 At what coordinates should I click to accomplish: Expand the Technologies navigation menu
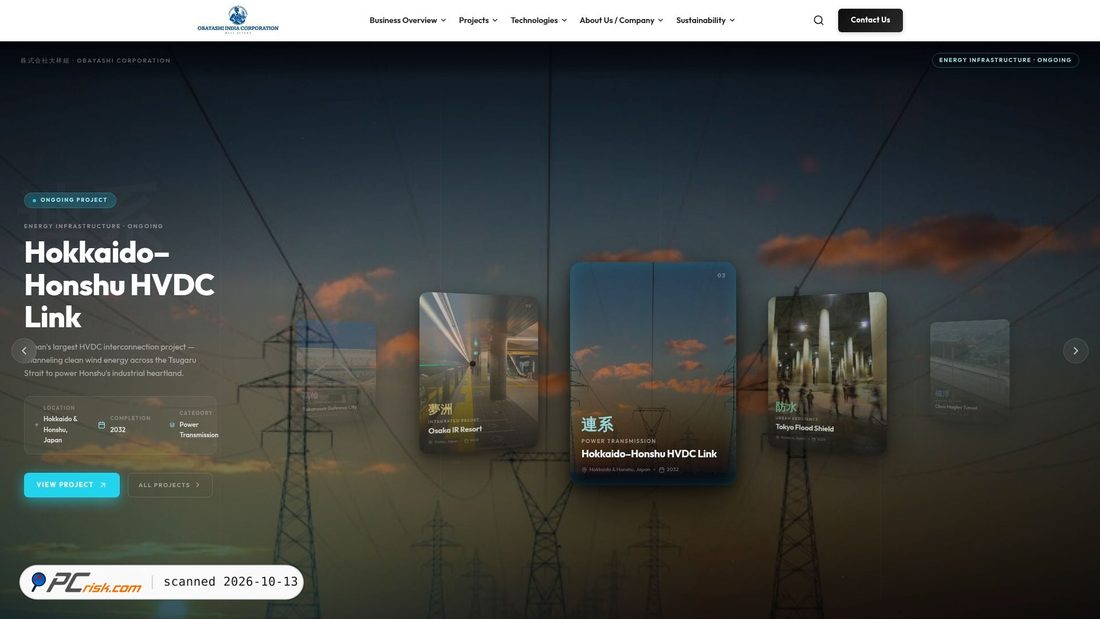539,20
